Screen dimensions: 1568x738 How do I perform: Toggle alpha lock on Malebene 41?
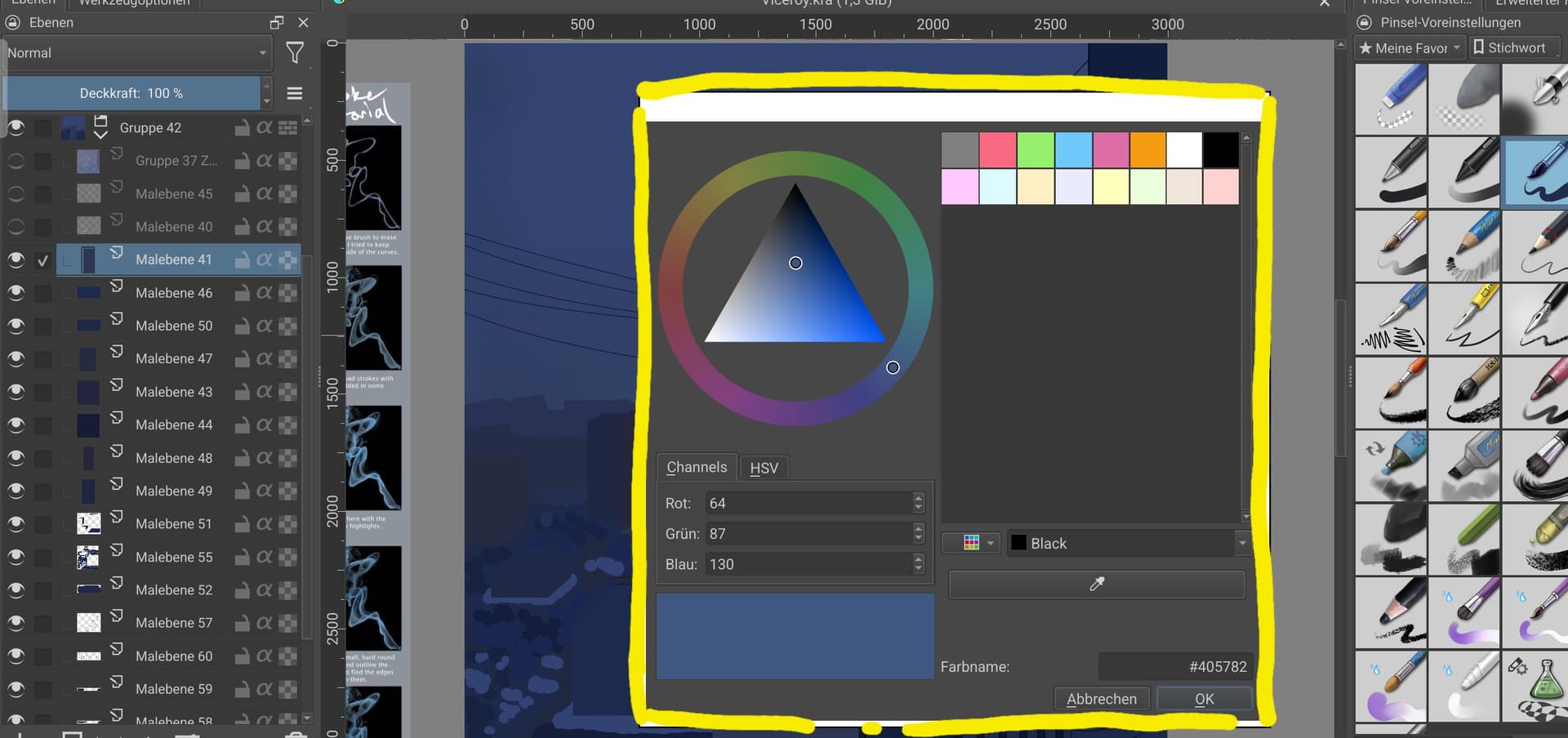point(287,260)
